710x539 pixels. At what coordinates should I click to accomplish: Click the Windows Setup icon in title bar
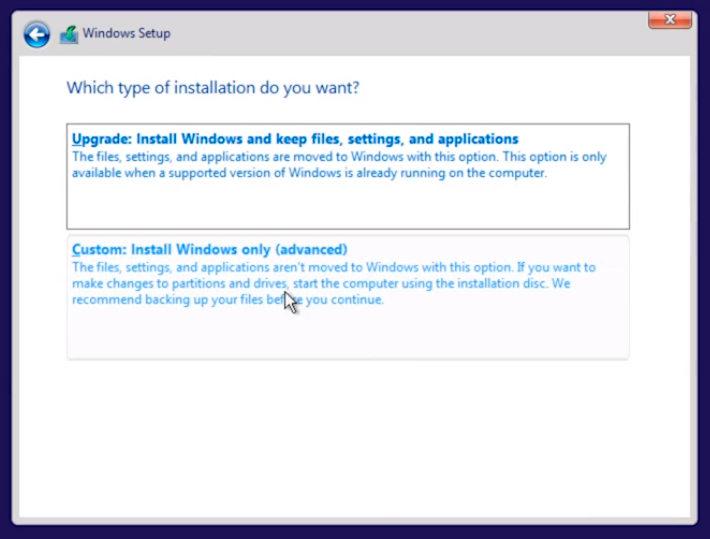68,35
